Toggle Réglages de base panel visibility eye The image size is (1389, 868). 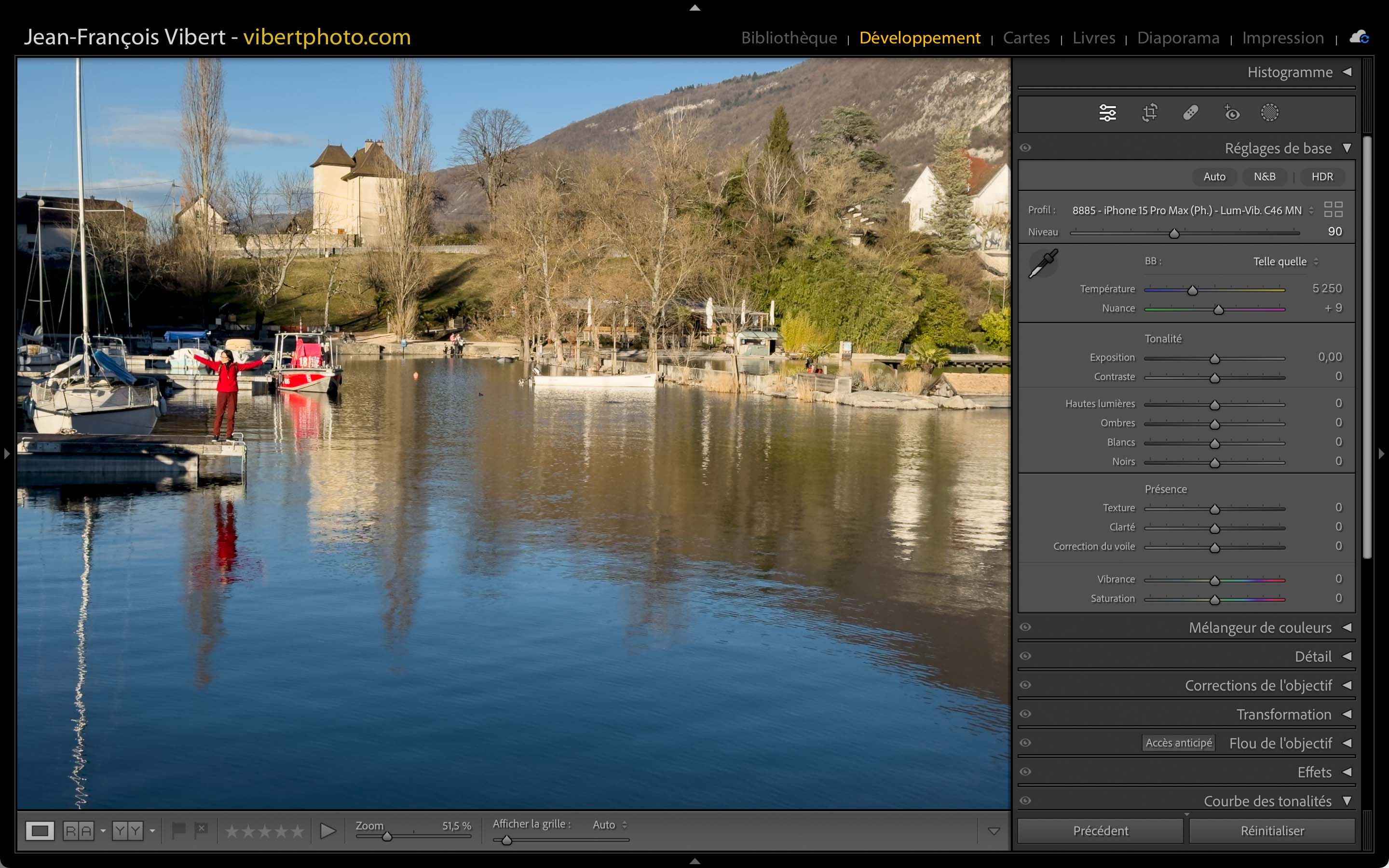[1026, 148]
